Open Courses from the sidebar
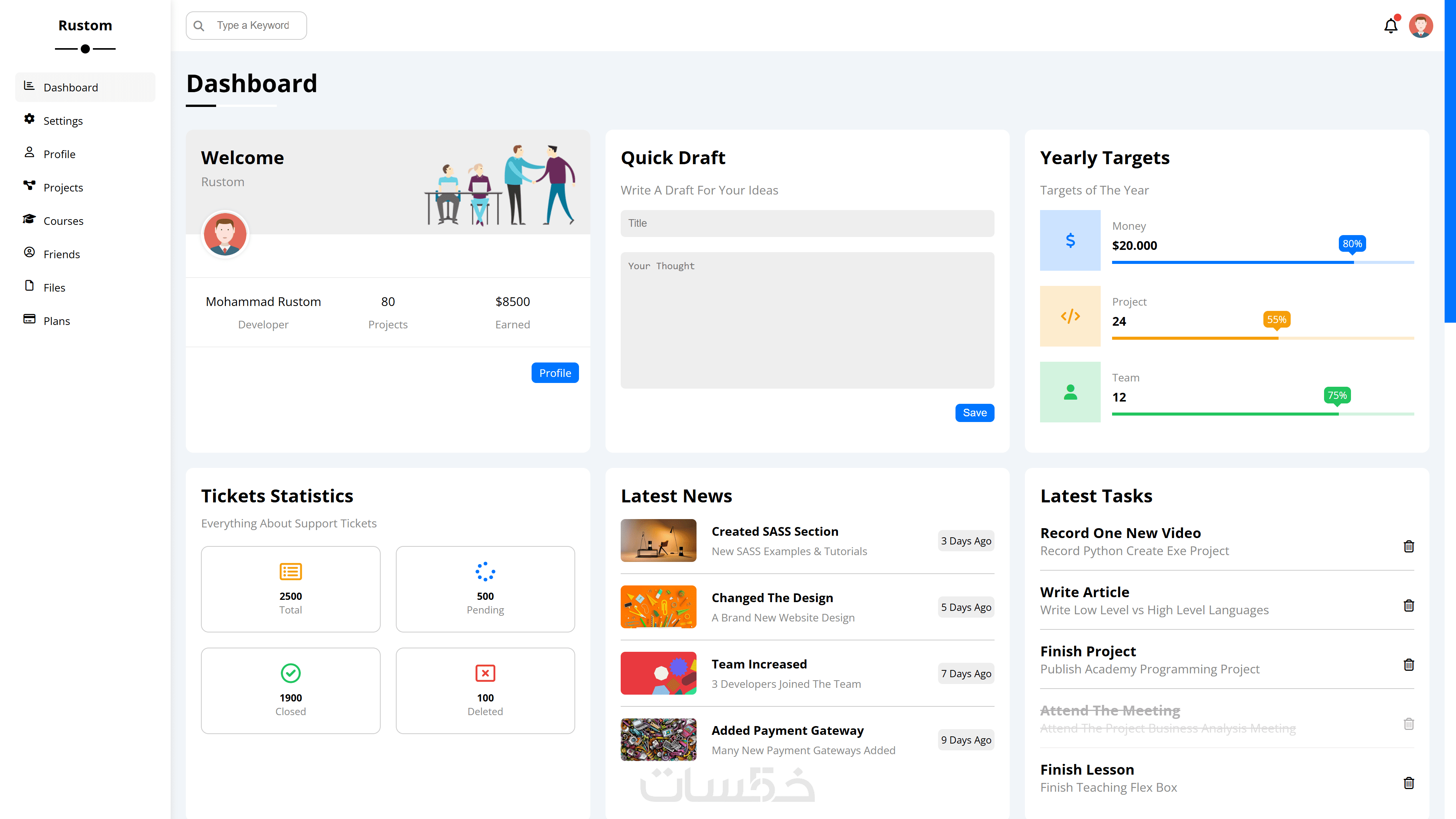This screenshot has height=819, width=1456. pyautogui.click(x=63, y=221)
